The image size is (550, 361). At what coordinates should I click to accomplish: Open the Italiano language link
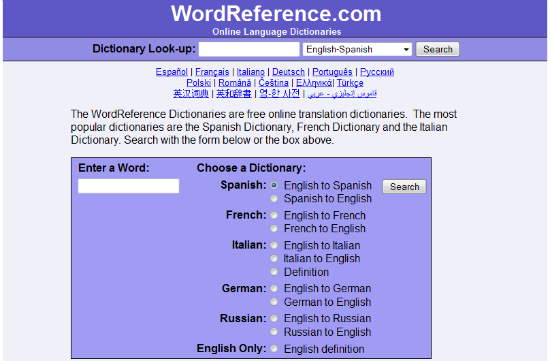click(x=250, y=72)
